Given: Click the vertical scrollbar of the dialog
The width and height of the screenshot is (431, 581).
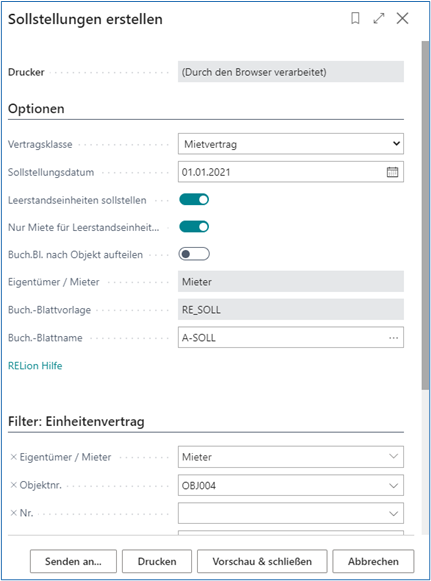Looking at the screenshot, I should (425, 215).
